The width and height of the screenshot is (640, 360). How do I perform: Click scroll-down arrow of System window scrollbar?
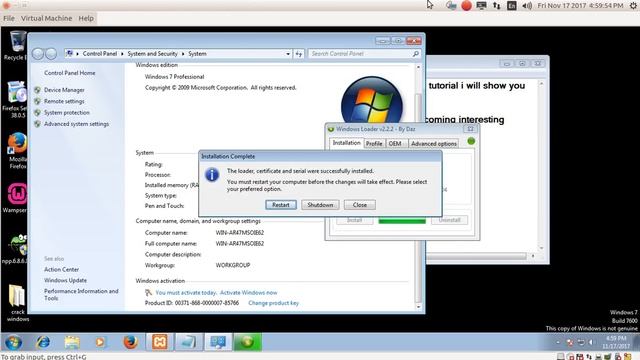(x=418, y=307)
